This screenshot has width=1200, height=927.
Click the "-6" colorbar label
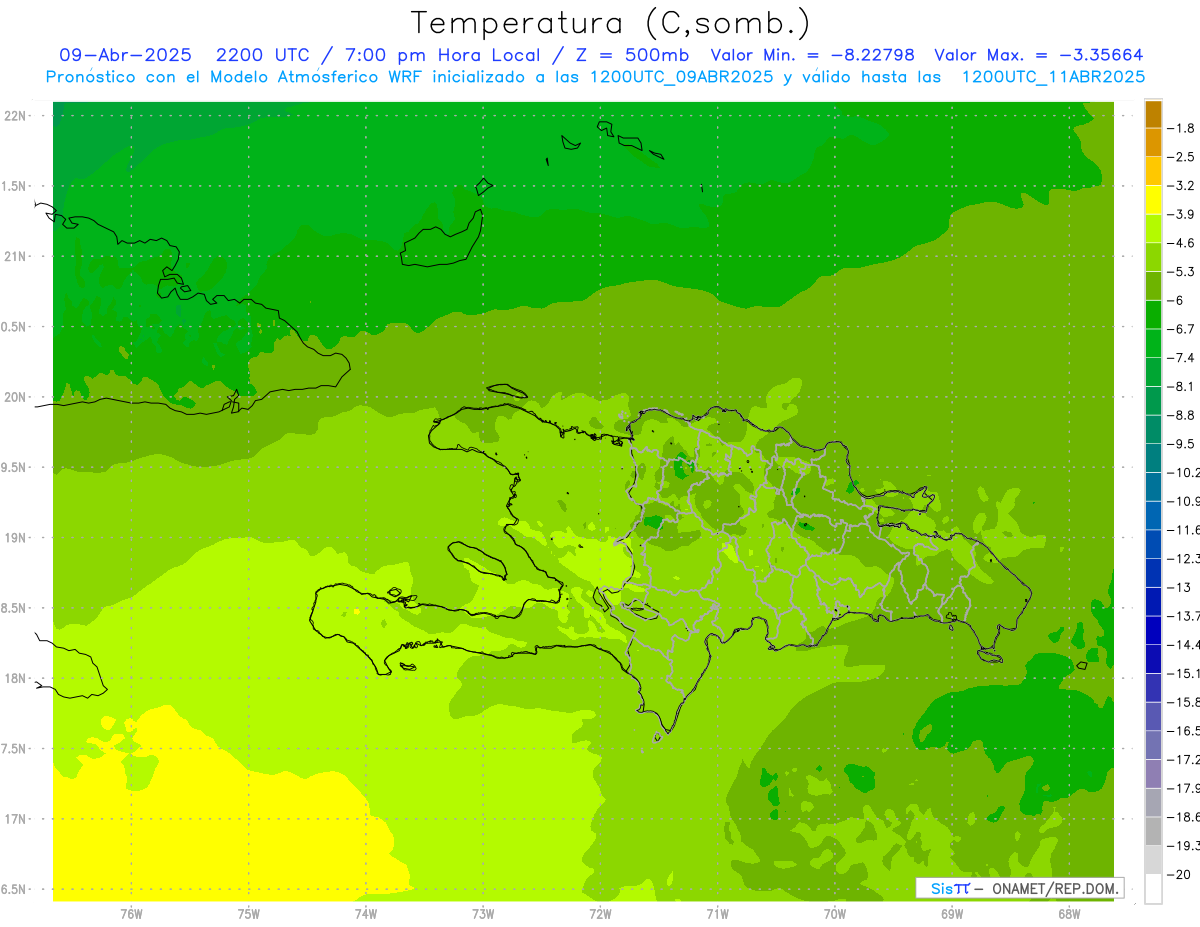pos(1176,300)
